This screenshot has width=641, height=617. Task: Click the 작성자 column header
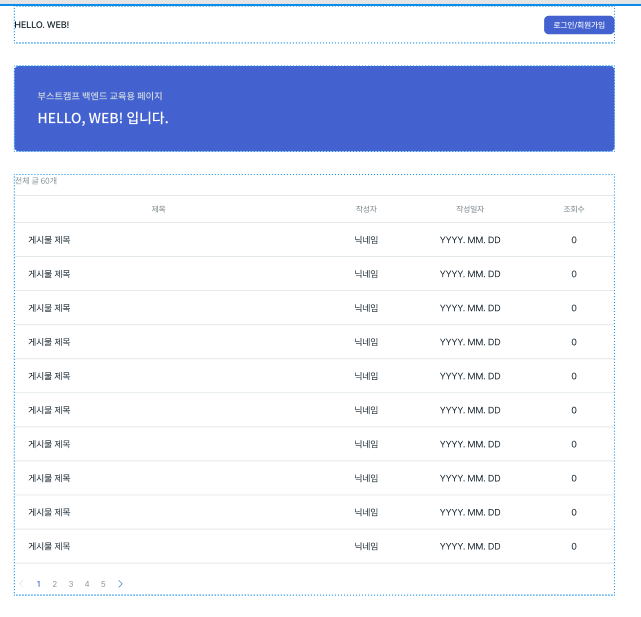[366, 209]
